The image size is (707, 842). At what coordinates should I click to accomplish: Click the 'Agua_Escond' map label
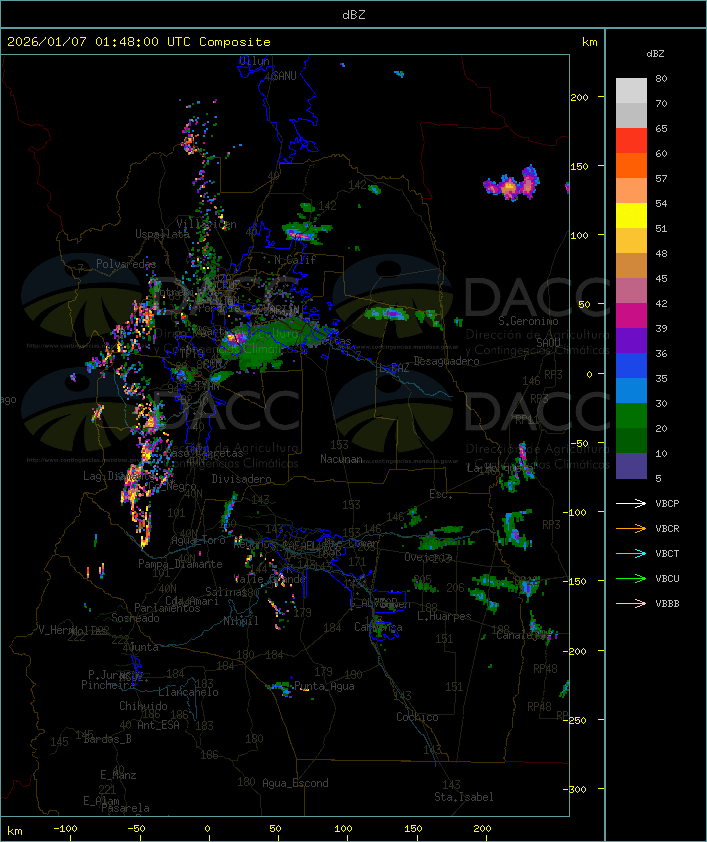pyautogui.click(x=295, y=783)
